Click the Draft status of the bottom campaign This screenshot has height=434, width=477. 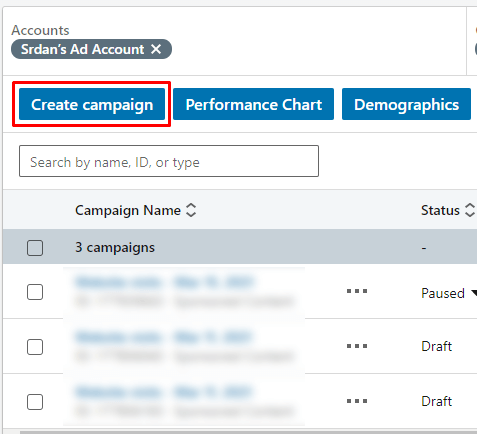tap(436, 401)
